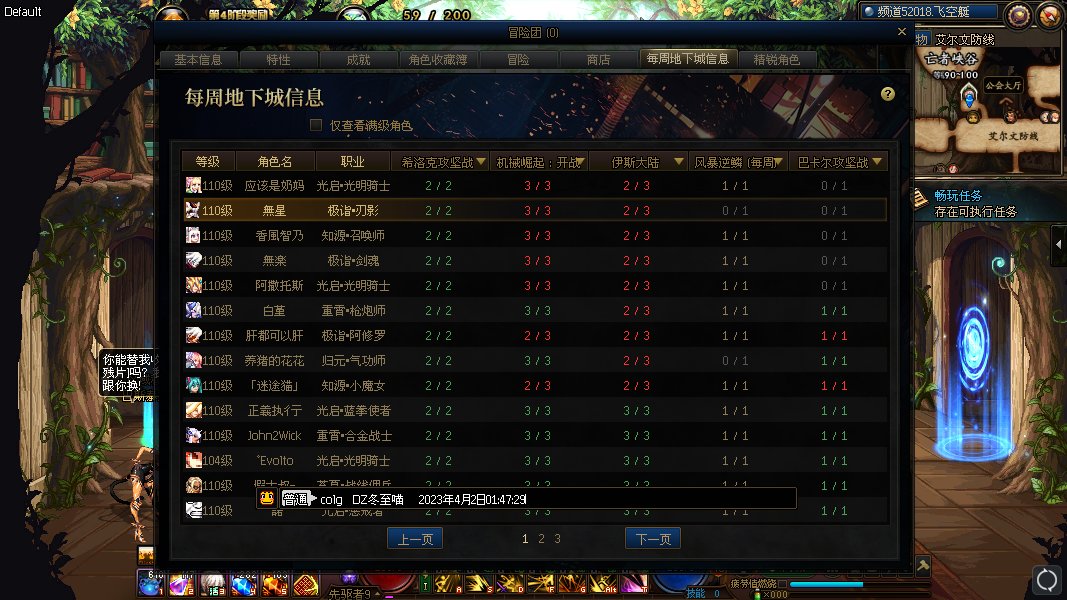Image resolution: width=1067 pixels, height=600 pixels.
Task: Click the circular refresh arrow icon
Action: coord(1047,580)
